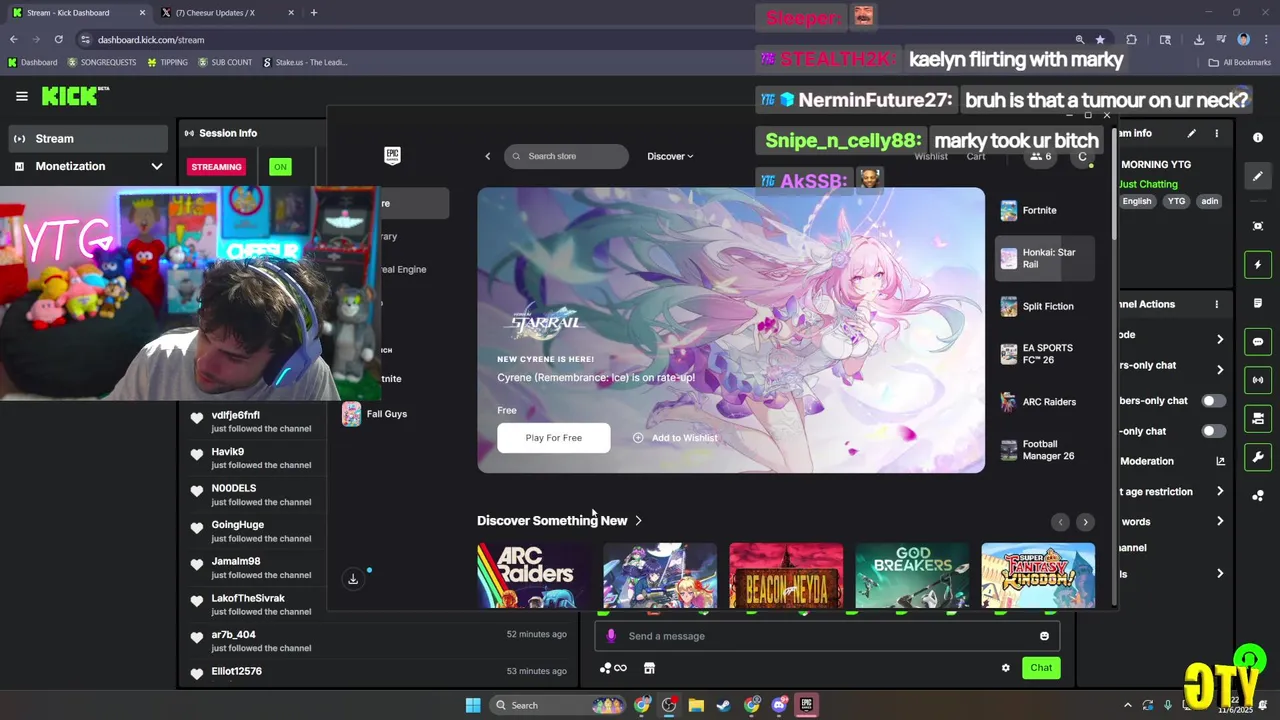Open God Breakers game thumbnail

(912, 575)
